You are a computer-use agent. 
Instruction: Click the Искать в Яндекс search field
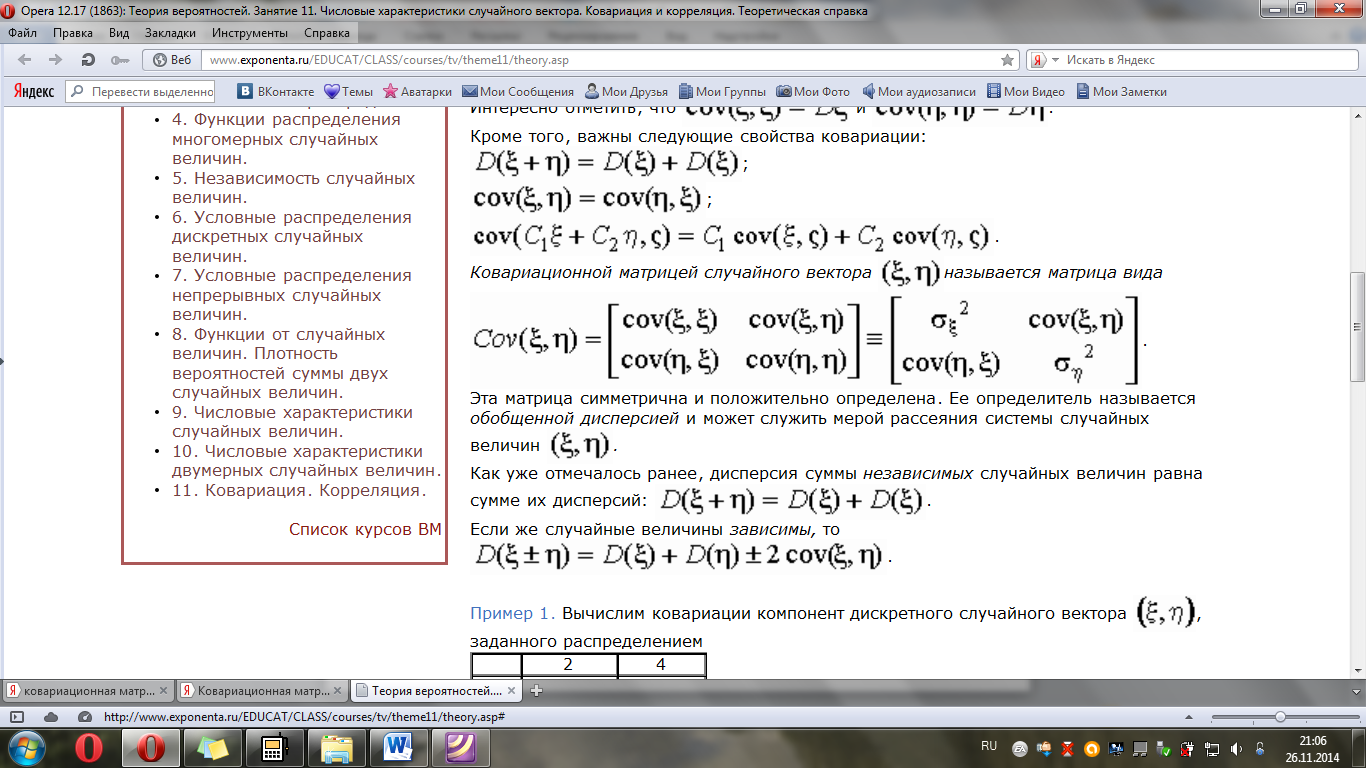tap(1204, 60)
